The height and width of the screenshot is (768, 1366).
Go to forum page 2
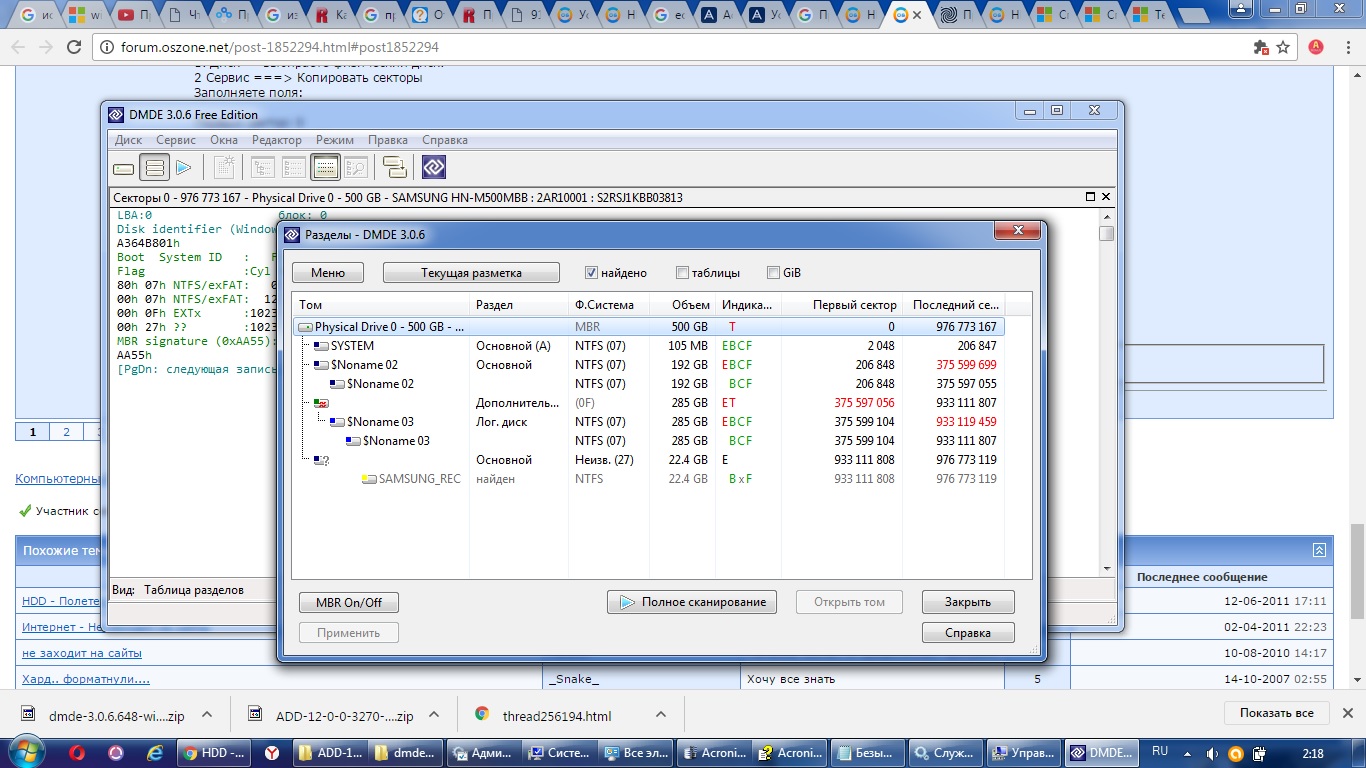point(67,432)
